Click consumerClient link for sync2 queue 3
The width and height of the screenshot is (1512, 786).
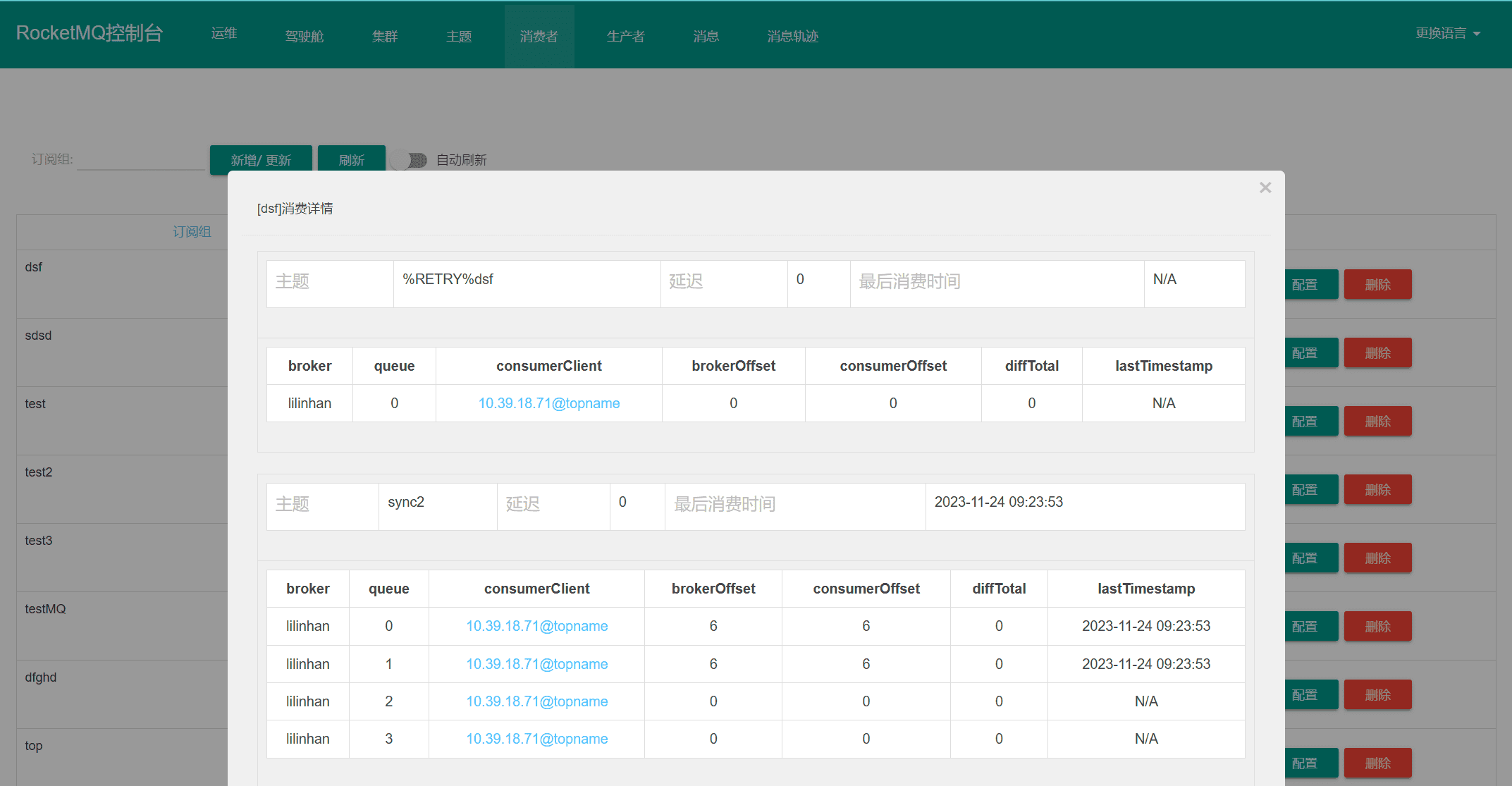point(536,739)
